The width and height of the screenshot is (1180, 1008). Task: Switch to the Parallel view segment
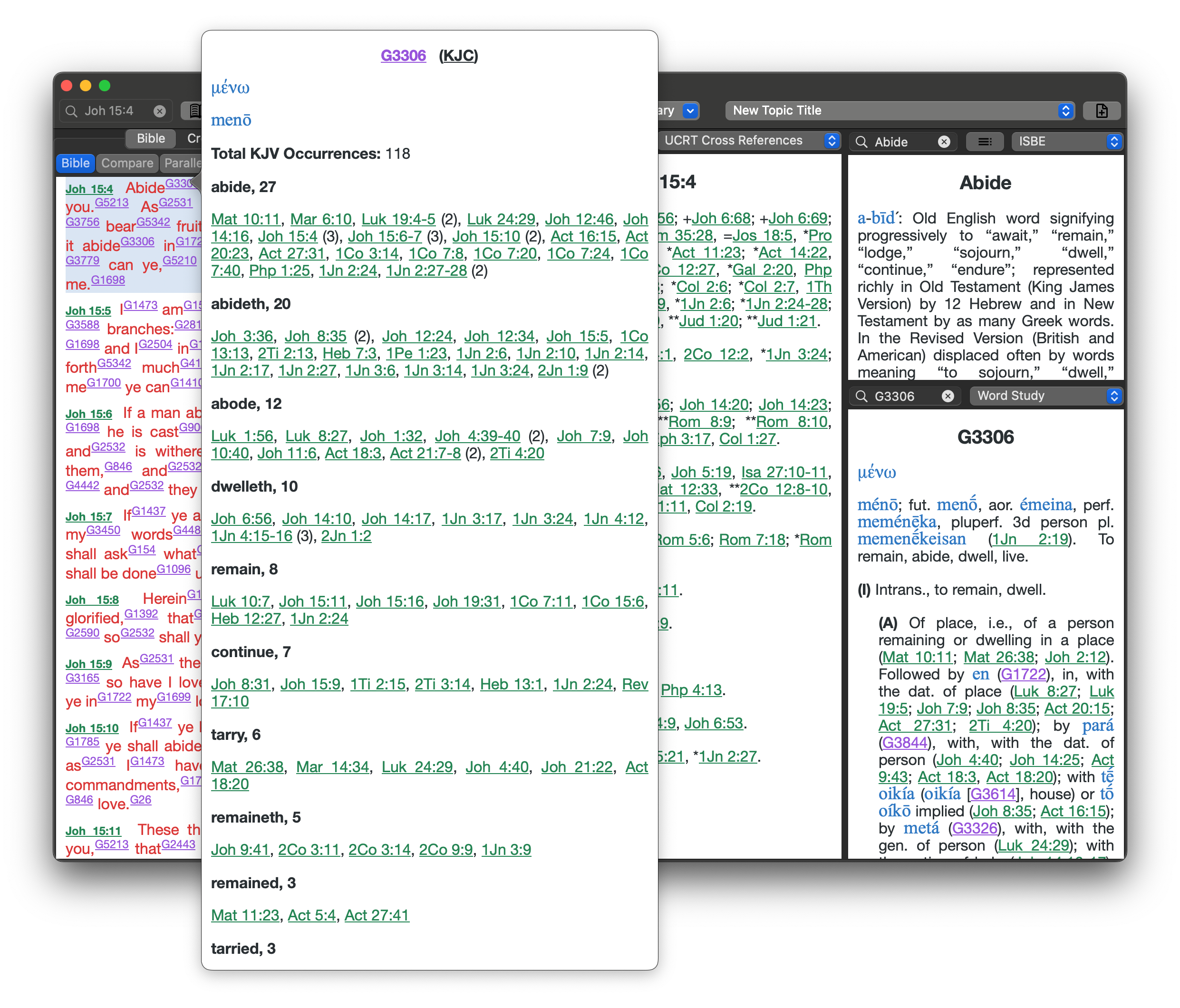[x=181, y=164]
